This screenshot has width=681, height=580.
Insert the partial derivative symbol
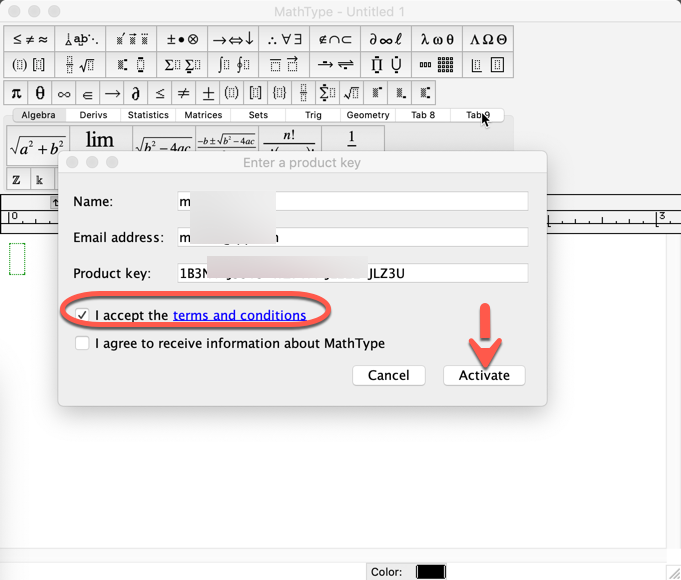click(x=136, y=93)
